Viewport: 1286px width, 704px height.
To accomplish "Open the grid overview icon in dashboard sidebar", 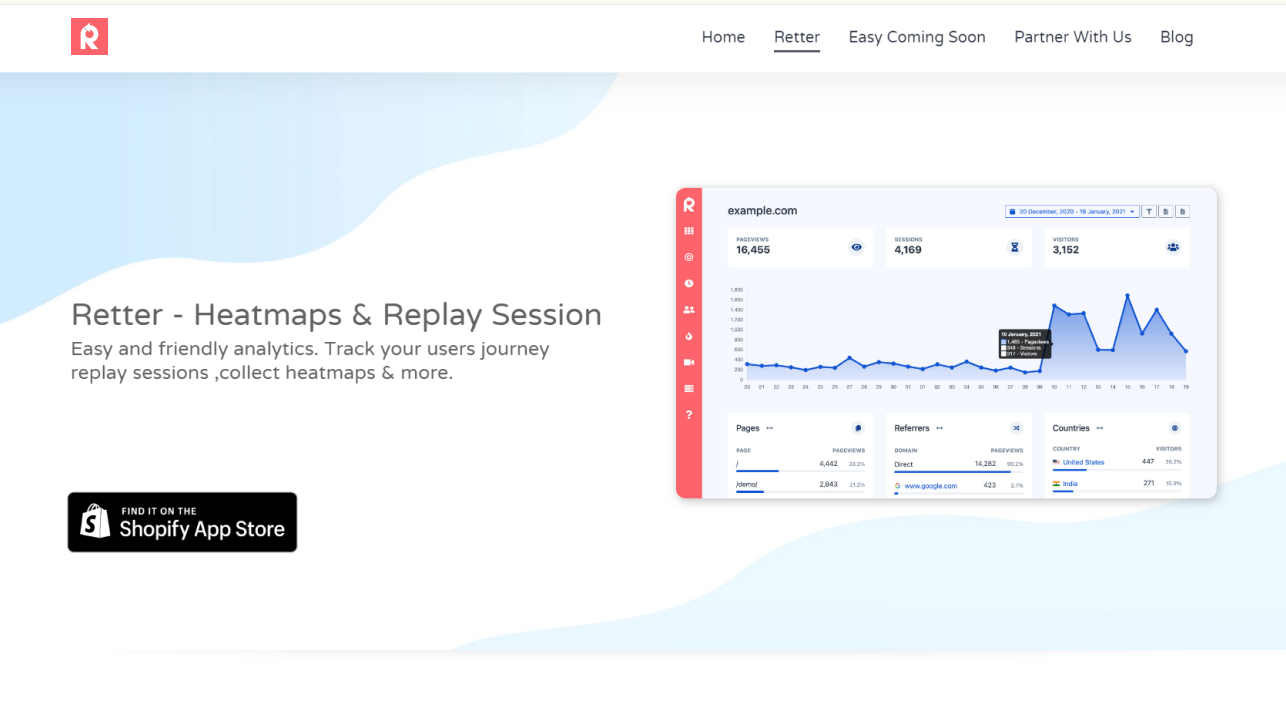I will (x=689, y=231).
